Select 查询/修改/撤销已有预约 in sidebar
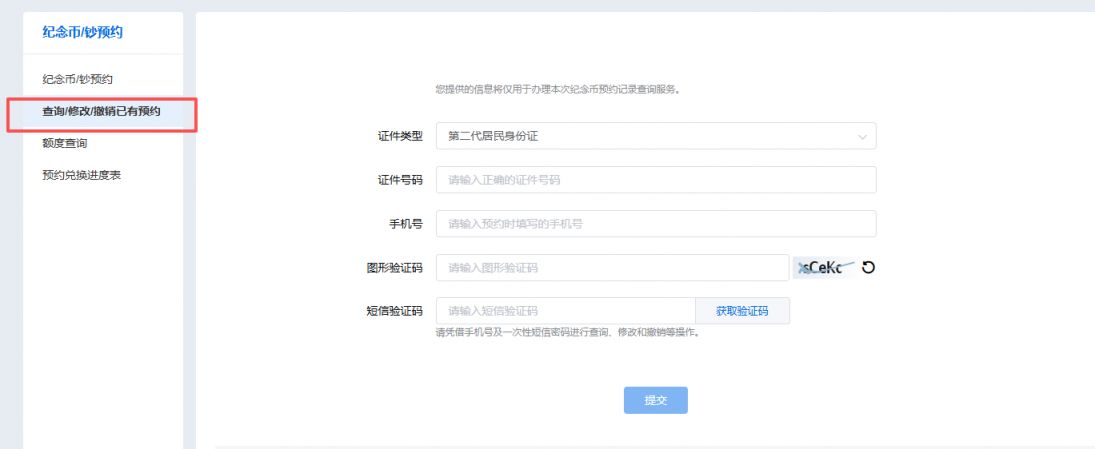The image size is (1095, 449). coord(103,112)
